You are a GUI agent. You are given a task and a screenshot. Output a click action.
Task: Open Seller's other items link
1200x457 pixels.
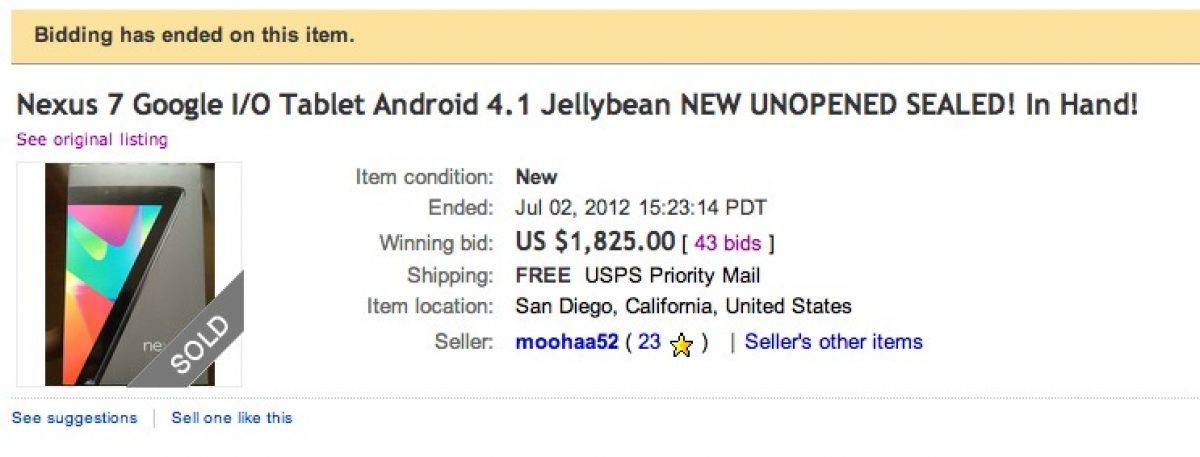click(x=833, y=342)
